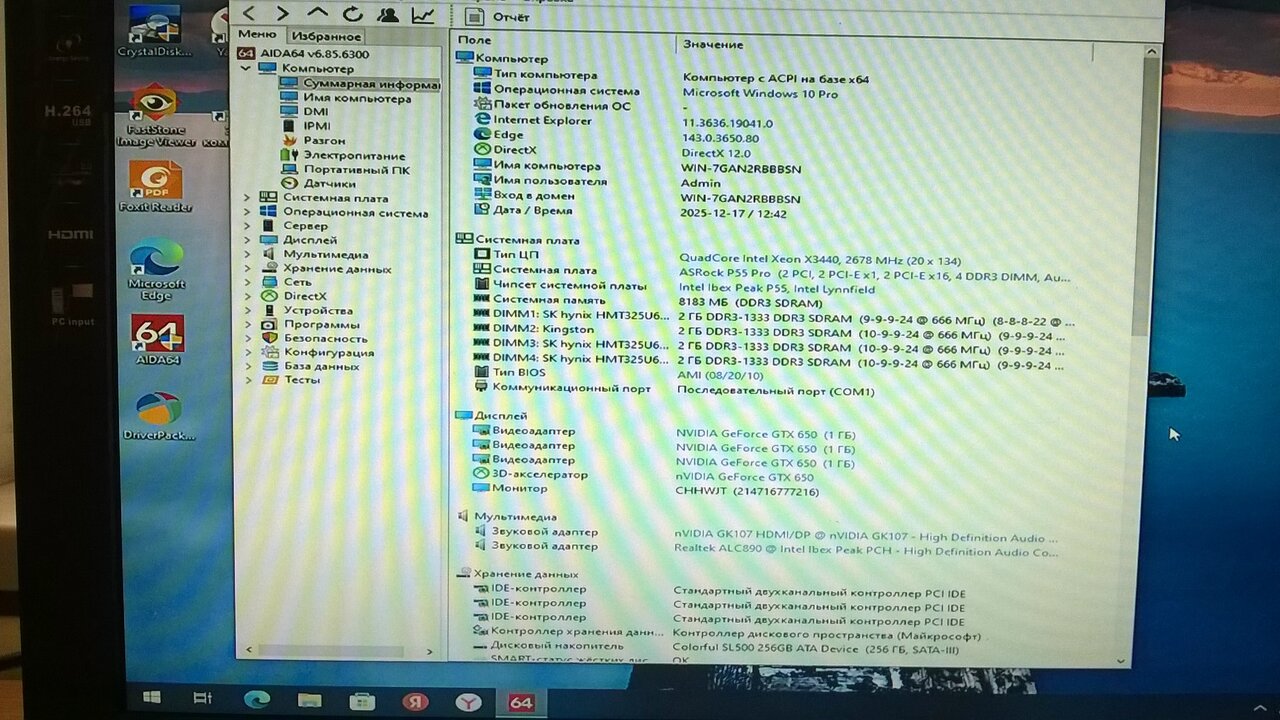Click the Forward navigation arrow
Image resolution: width=1280 pixels, height=720 pixels.
click(283, 13)
